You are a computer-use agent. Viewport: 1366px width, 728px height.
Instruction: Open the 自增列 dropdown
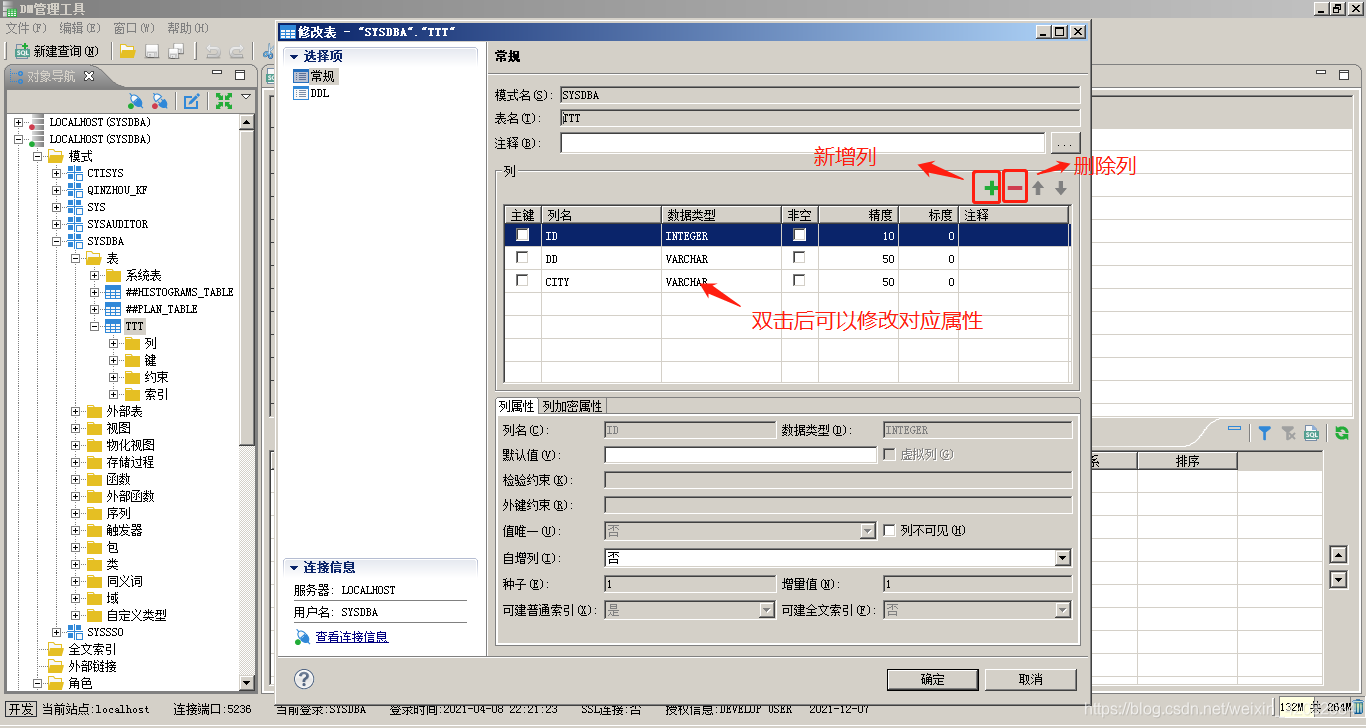1063,558
